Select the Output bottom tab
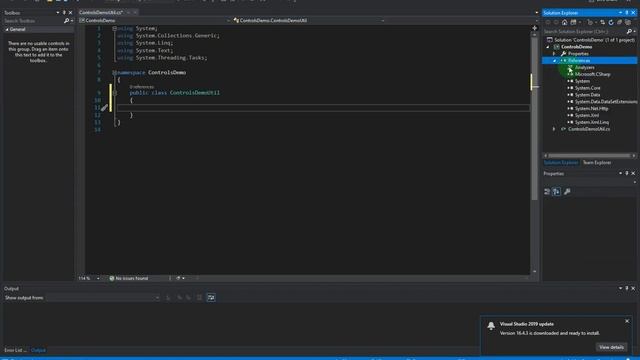Image resolution: width=640 pixels, height=360 pixels. pos(38,350)
